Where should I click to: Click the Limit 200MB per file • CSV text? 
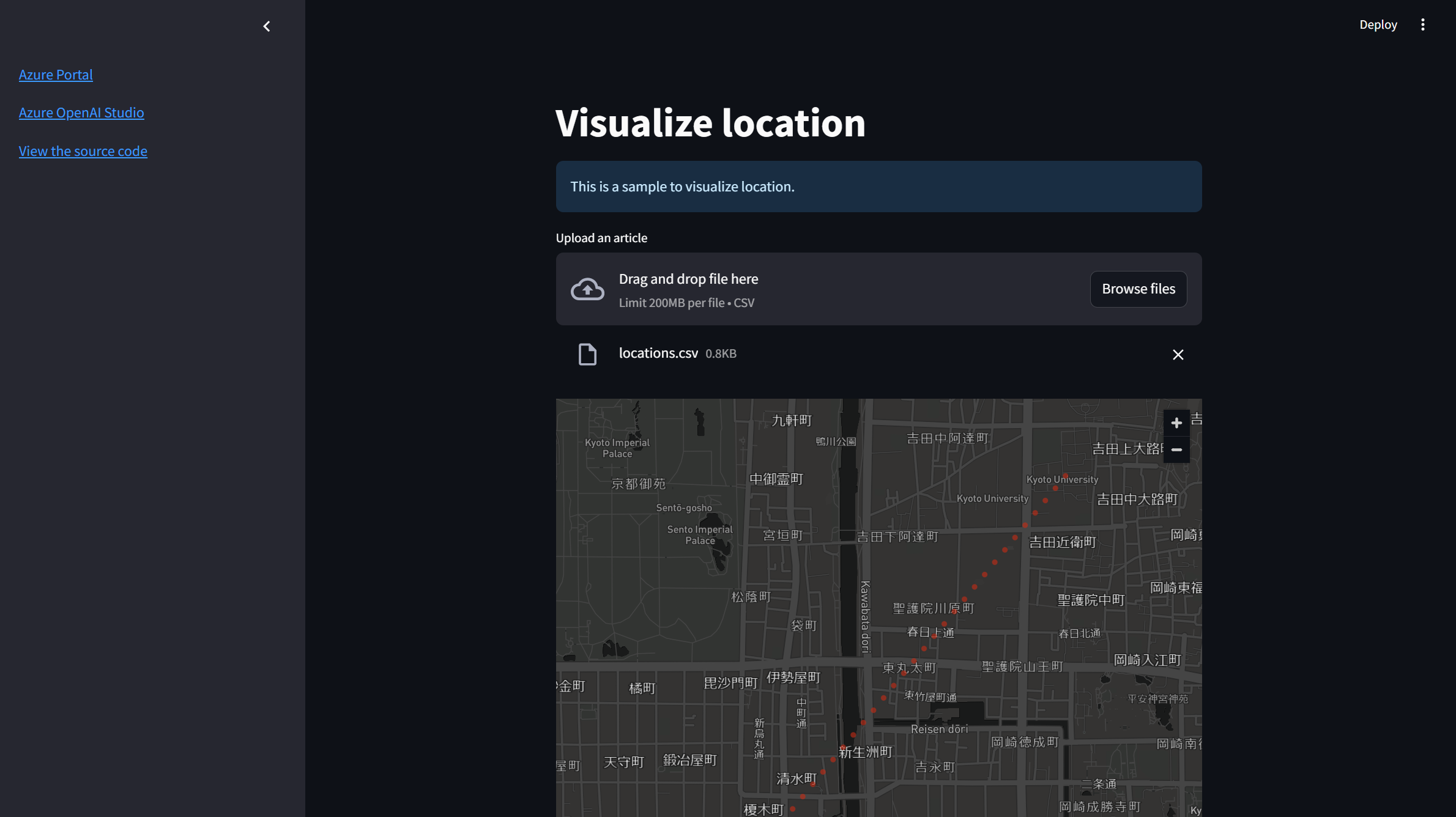point(686,303)
